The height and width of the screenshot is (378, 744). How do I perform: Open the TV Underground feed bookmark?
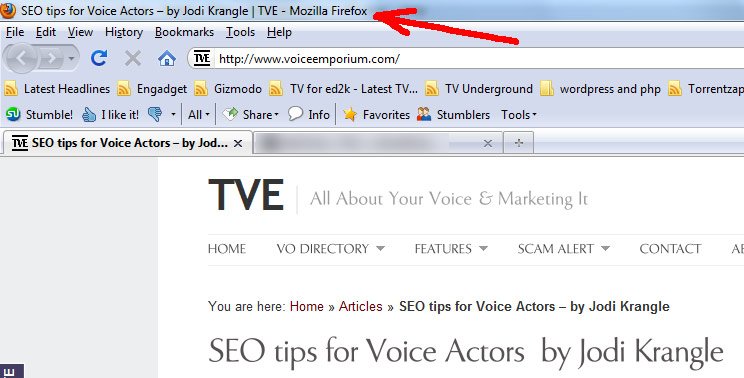click(x=478, y=89)
